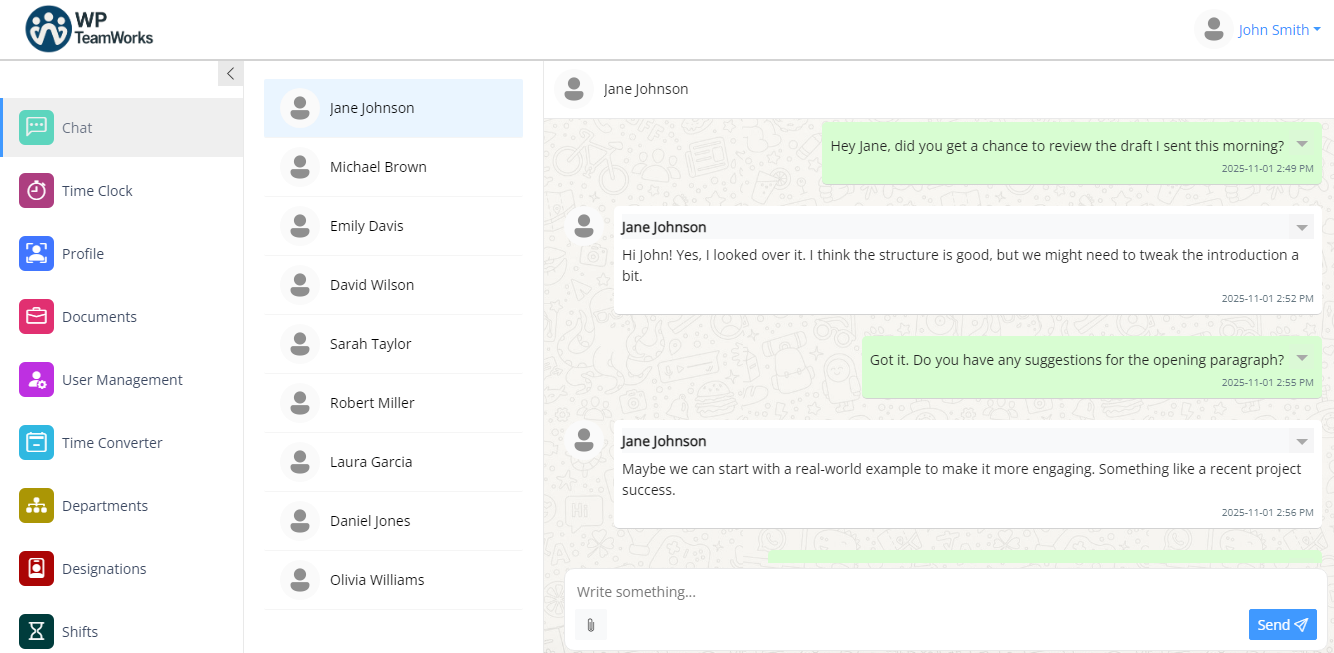Open Michael Brown's conversation
This screenshot has height=653, width=1334.
pyautogui.click(x=378, y=167)
